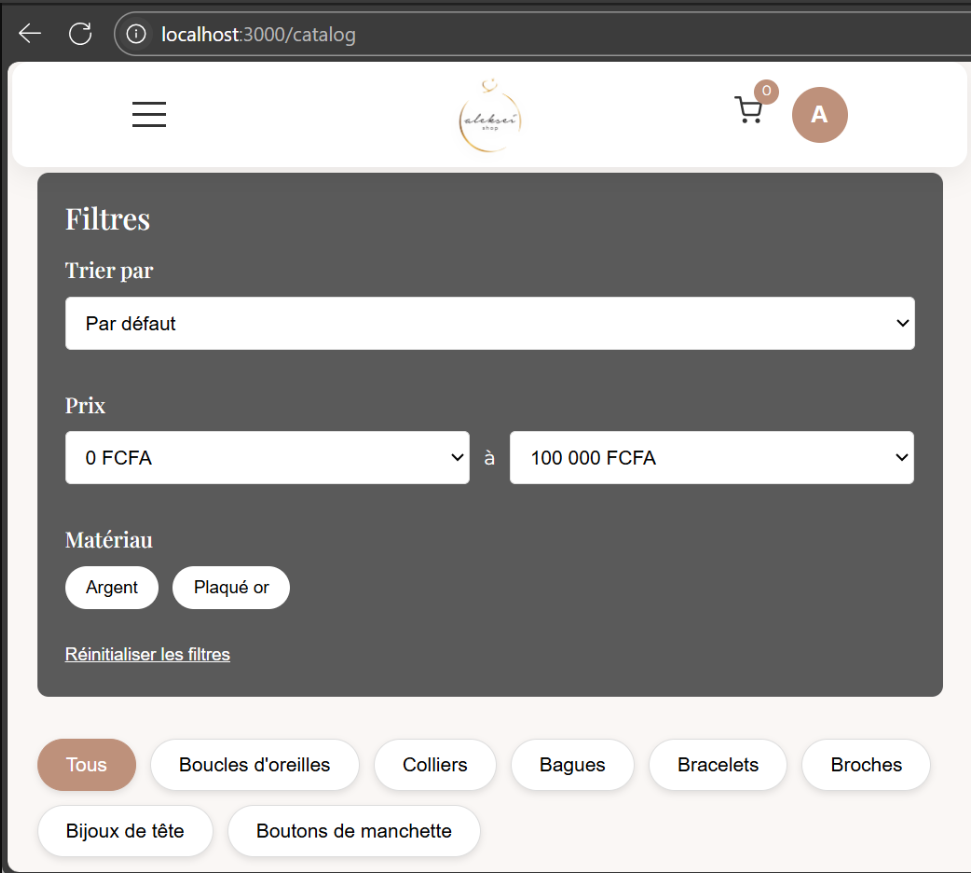Viewport: 971px width, 873px height.
Task: View site information icon in address bar
Action: [136, 34]
